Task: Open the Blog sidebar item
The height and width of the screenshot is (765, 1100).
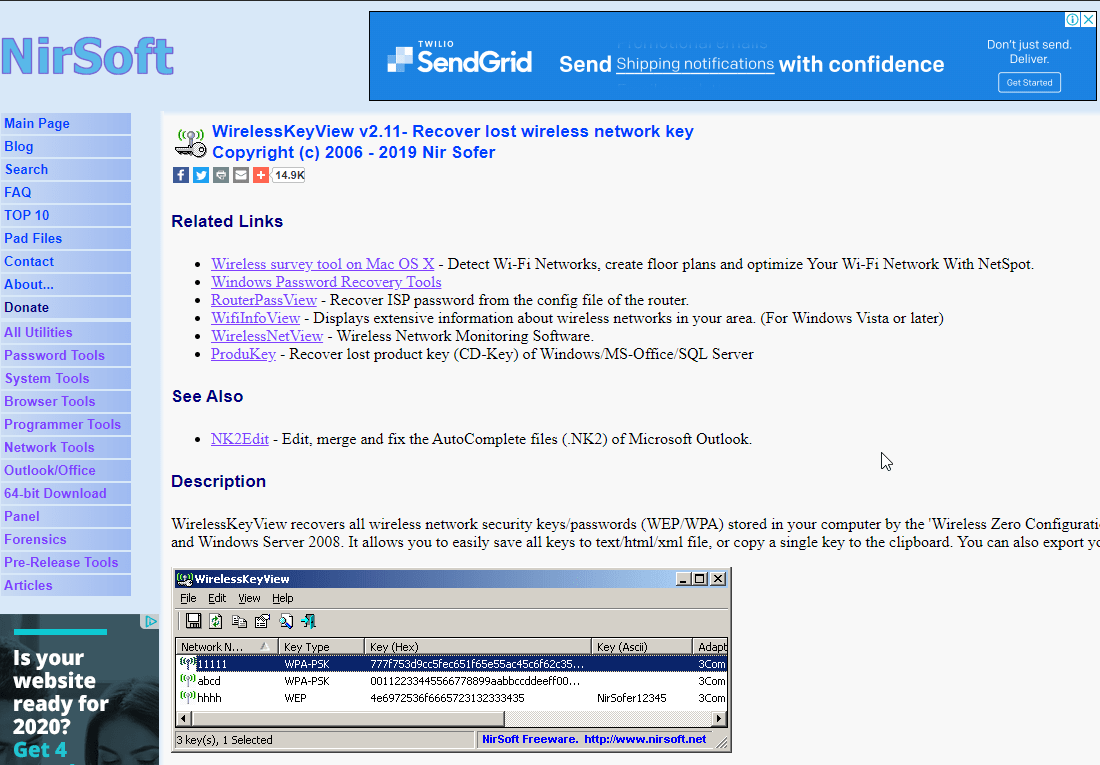Action: click(66, 147)
